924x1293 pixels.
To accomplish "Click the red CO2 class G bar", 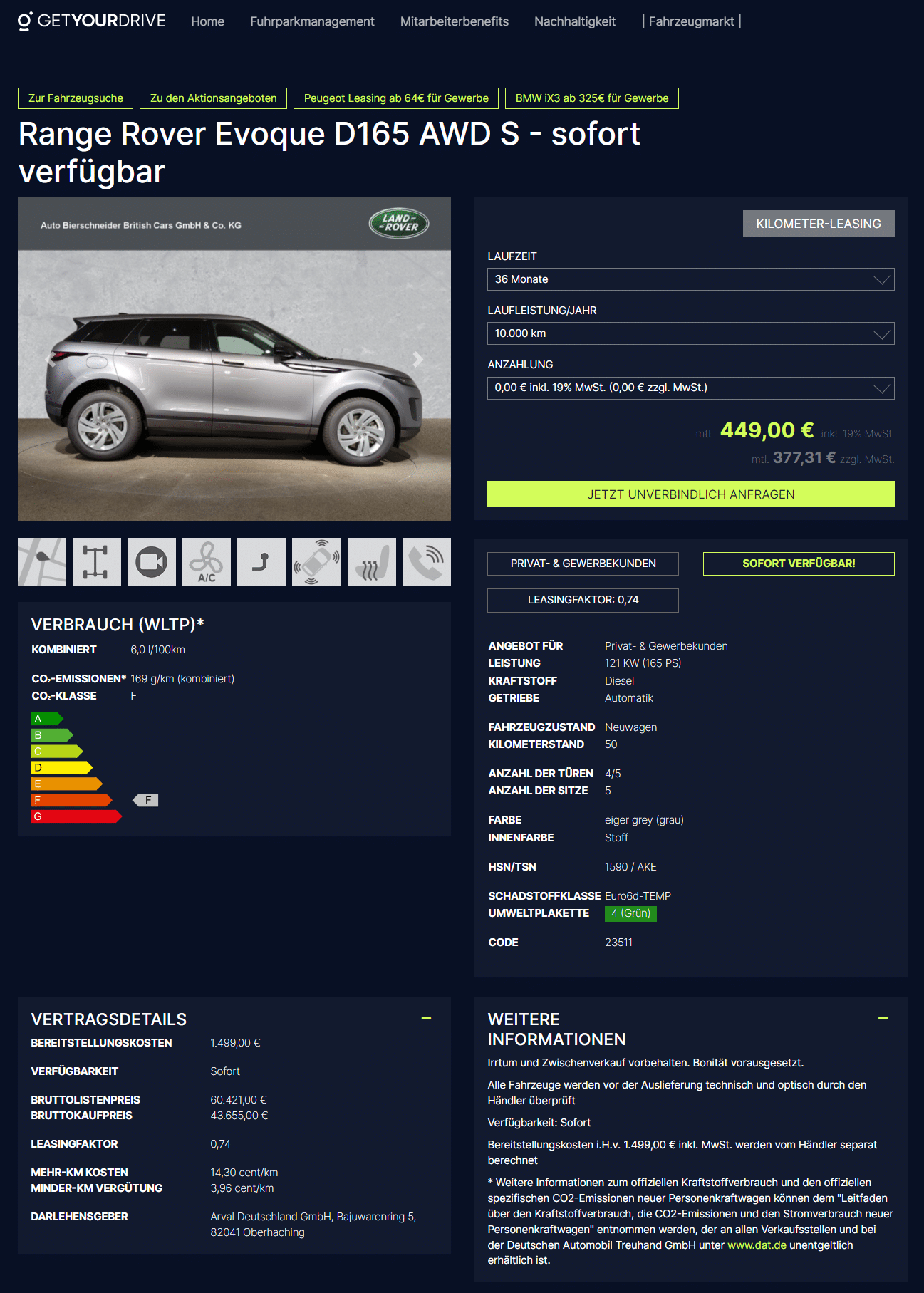I will pos(76,816).
